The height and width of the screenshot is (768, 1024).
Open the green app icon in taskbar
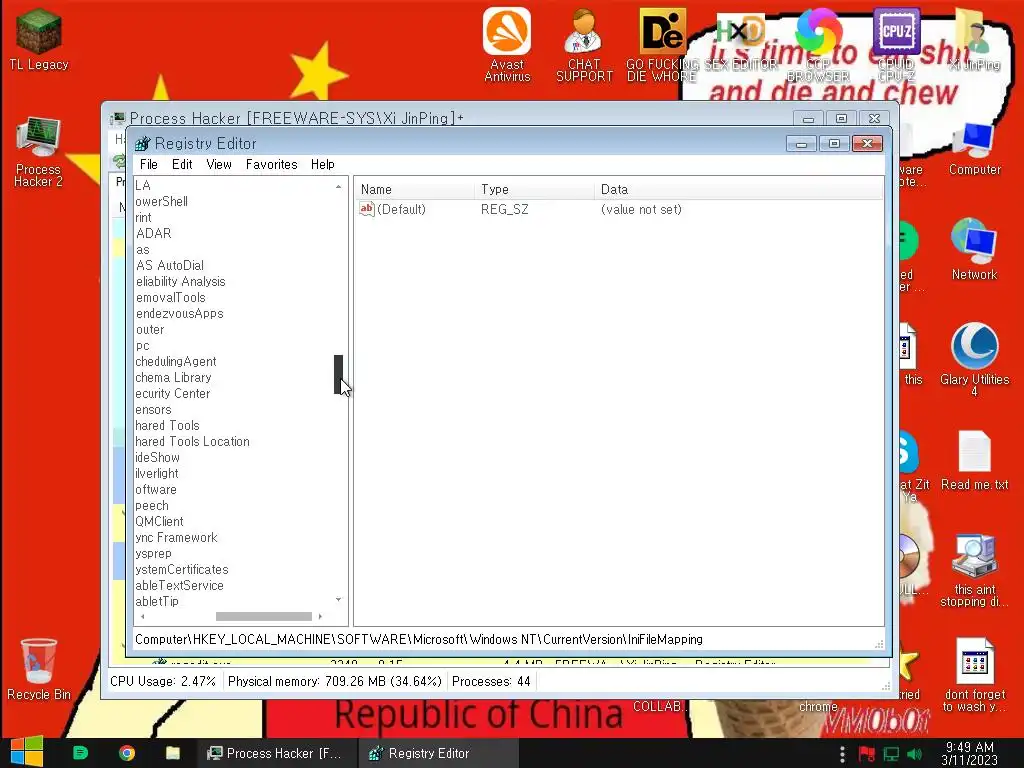tap(80, 753)
